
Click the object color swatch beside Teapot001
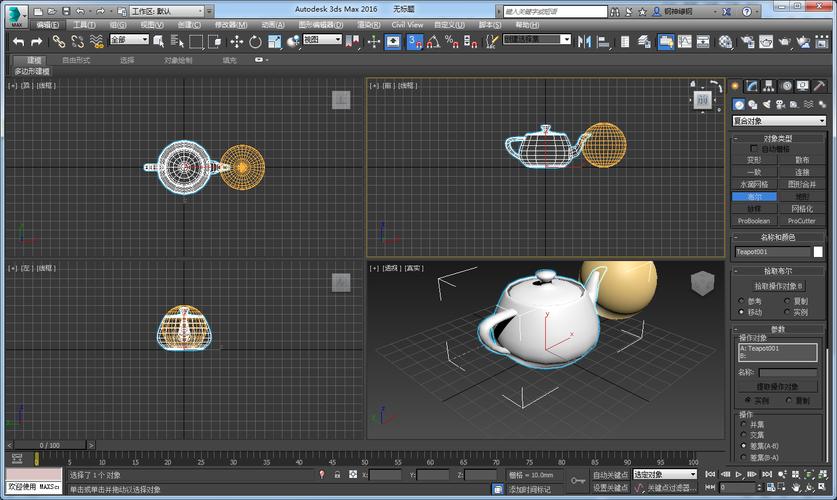point(818,252)
